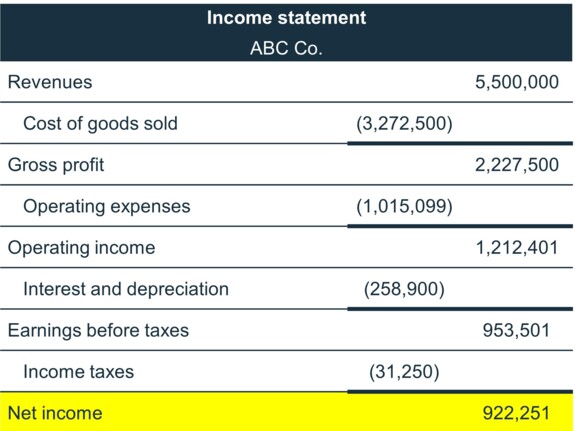This screenshot has height=431, width=575.
Task: Click the highlighted Net income label
Action: pyautogui.click(x=55, y=413)
